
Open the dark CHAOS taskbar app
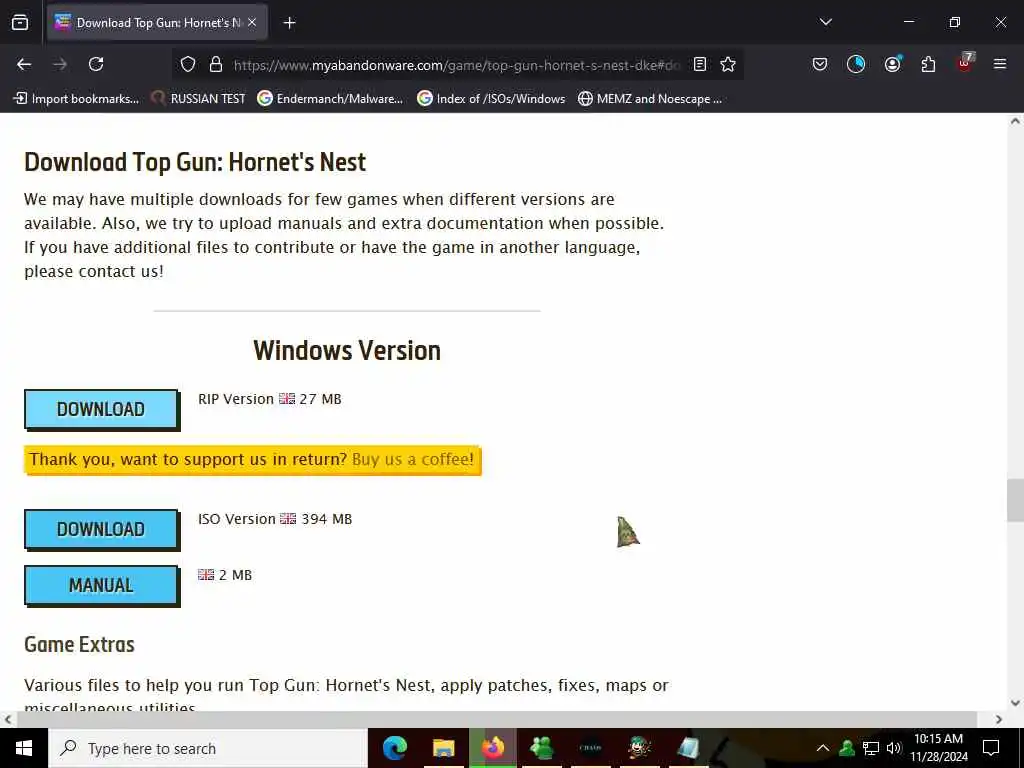point(590,748)
